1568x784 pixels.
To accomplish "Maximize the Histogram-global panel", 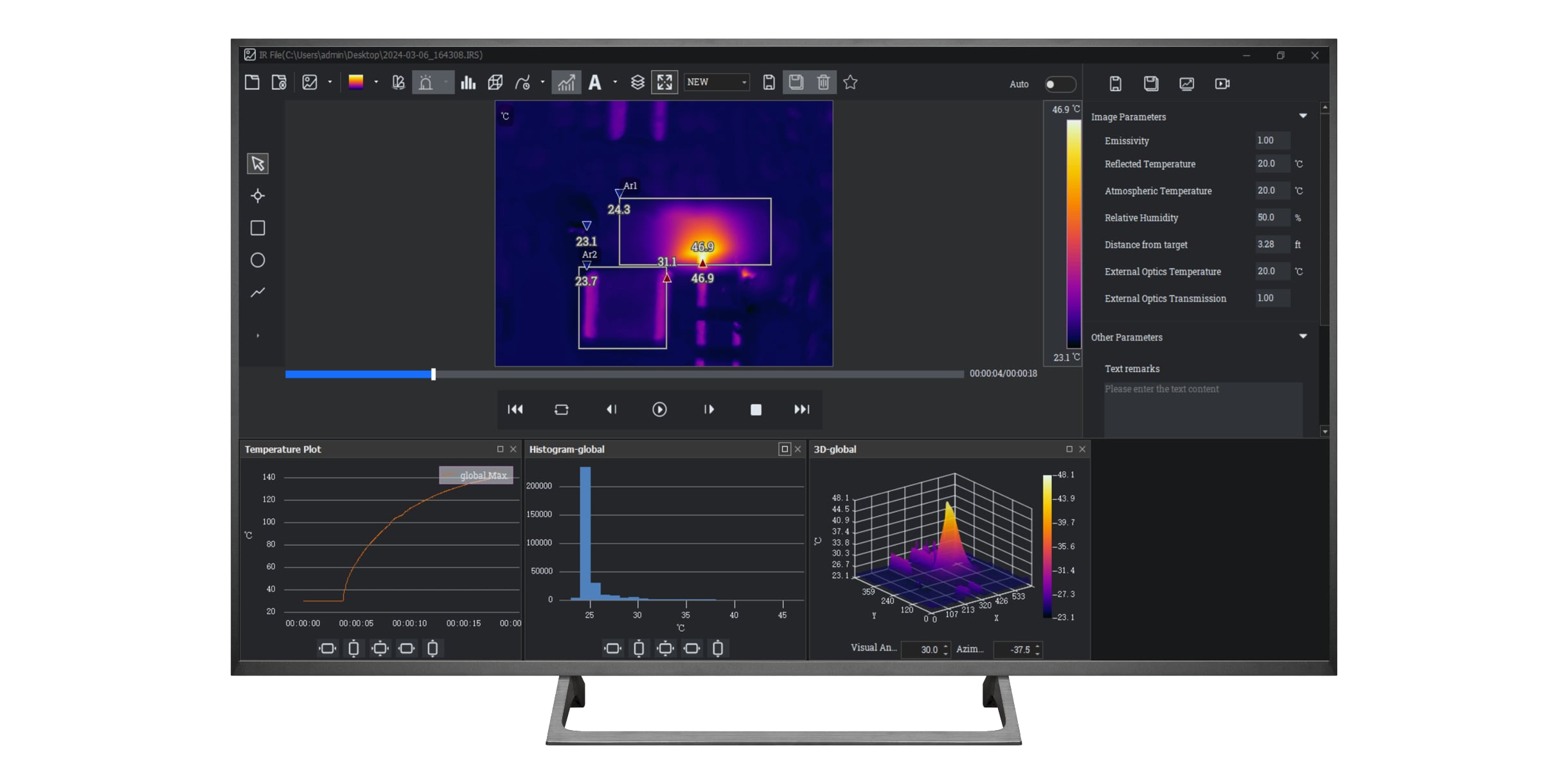I will (x=785, y=449).
